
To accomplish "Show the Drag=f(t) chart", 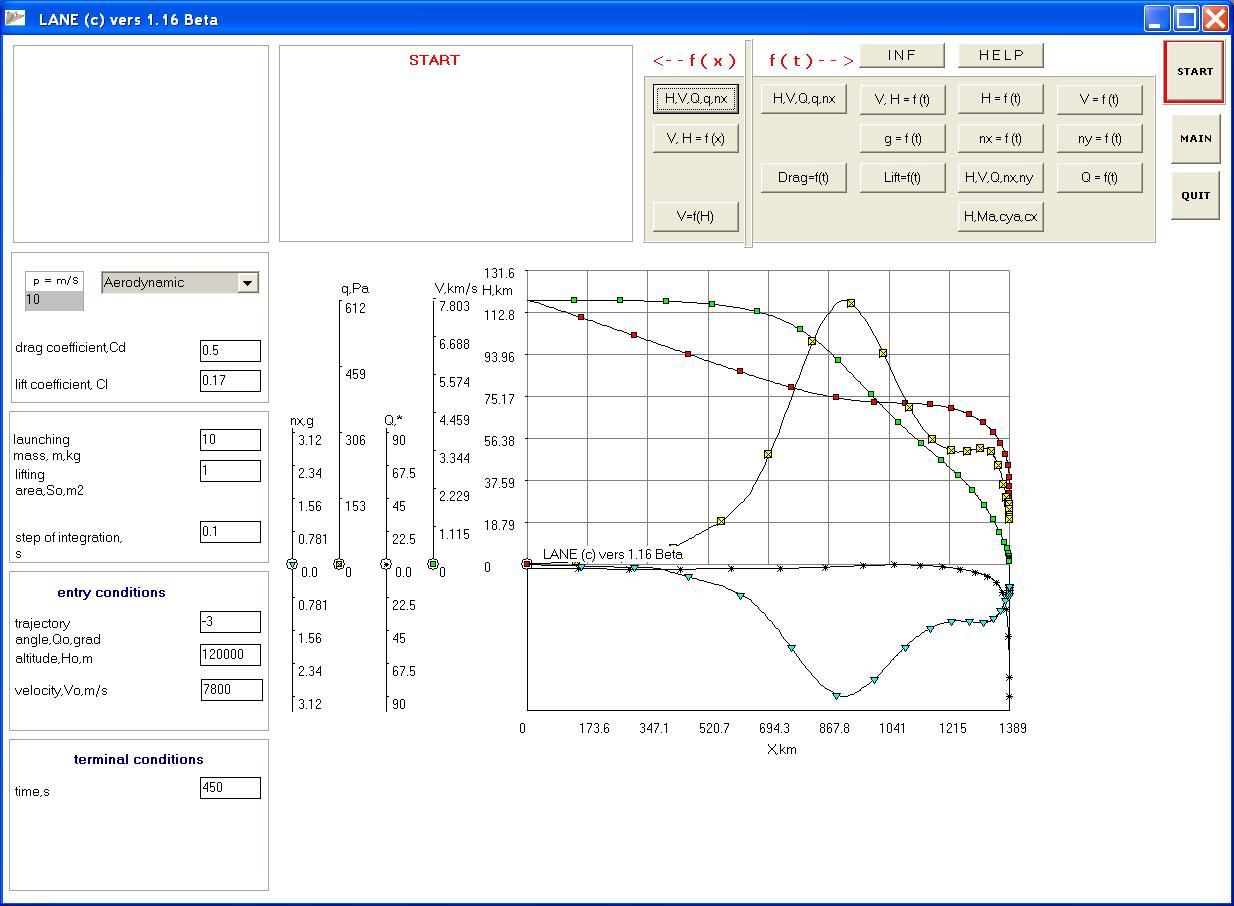I will click(x=803, y=178).
